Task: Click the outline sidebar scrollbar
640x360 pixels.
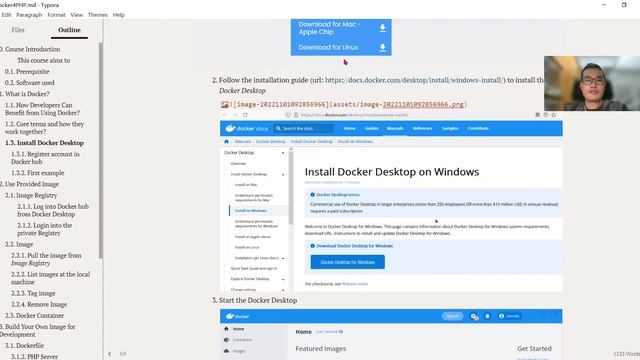Action: 100,151
